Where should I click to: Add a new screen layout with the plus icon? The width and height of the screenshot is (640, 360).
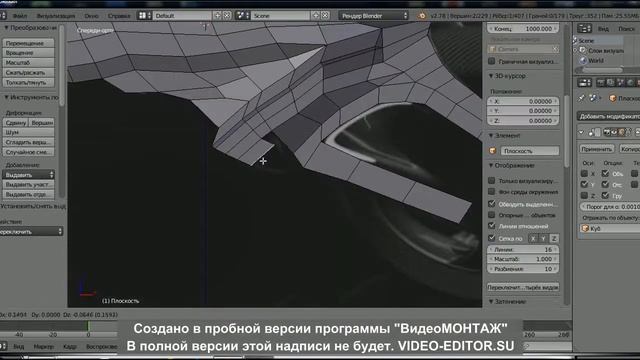218,16
